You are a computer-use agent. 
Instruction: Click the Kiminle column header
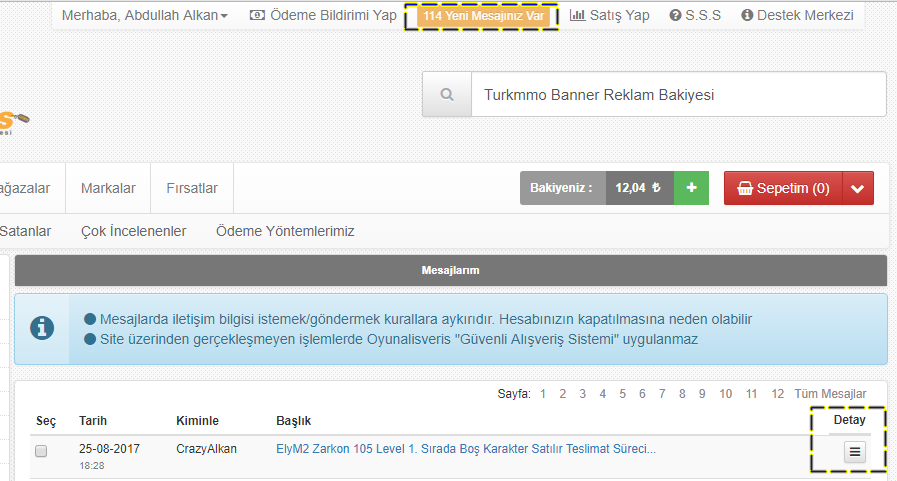197,421
